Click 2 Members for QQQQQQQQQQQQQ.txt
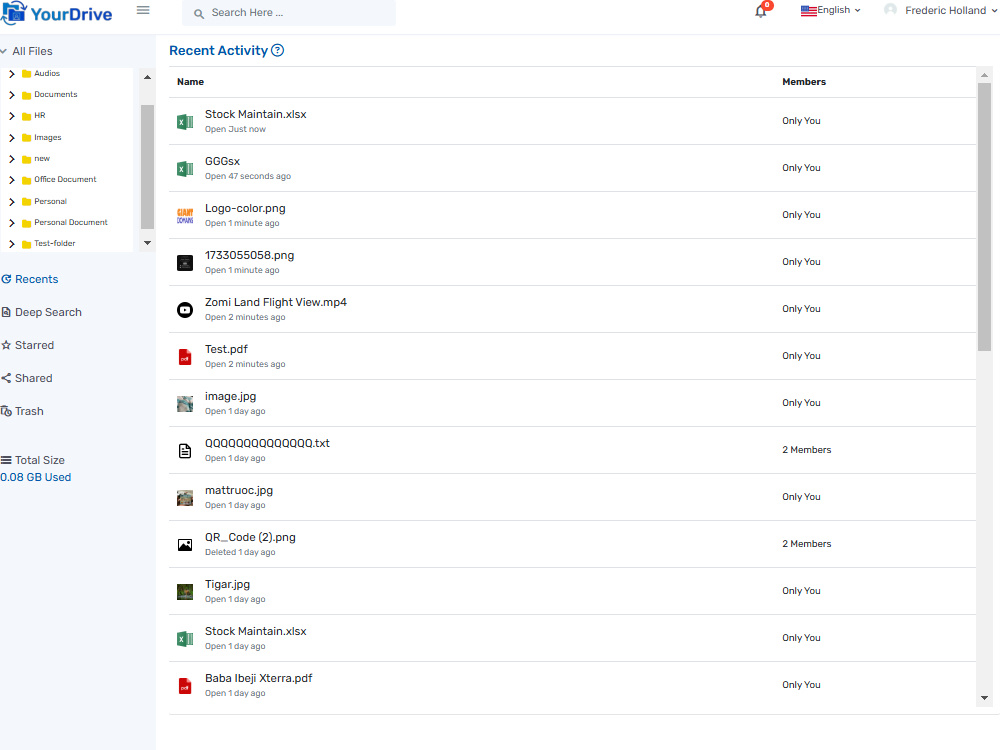Viewport: 1000px width, 750px height. coord(806,450)
